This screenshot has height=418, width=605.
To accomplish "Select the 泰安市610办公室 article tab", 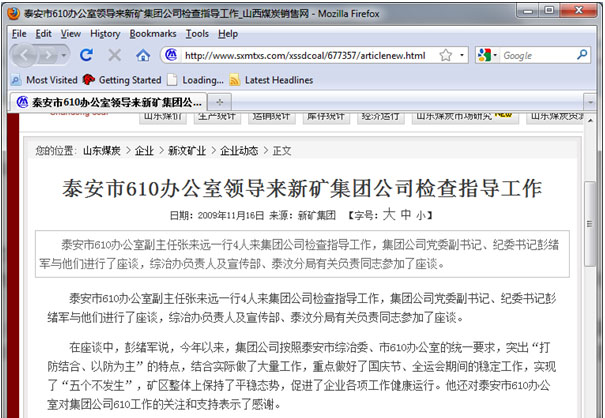I will (x=108, y=102).
